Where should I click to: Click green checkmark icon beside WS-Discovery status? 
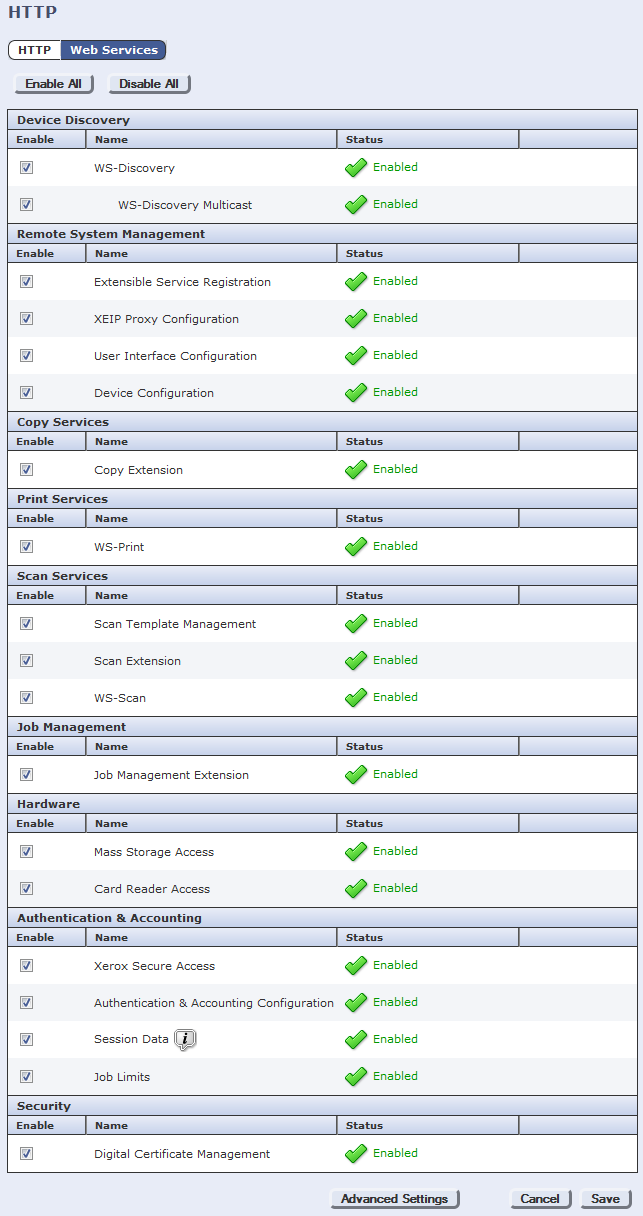click(x=356, y=168)
